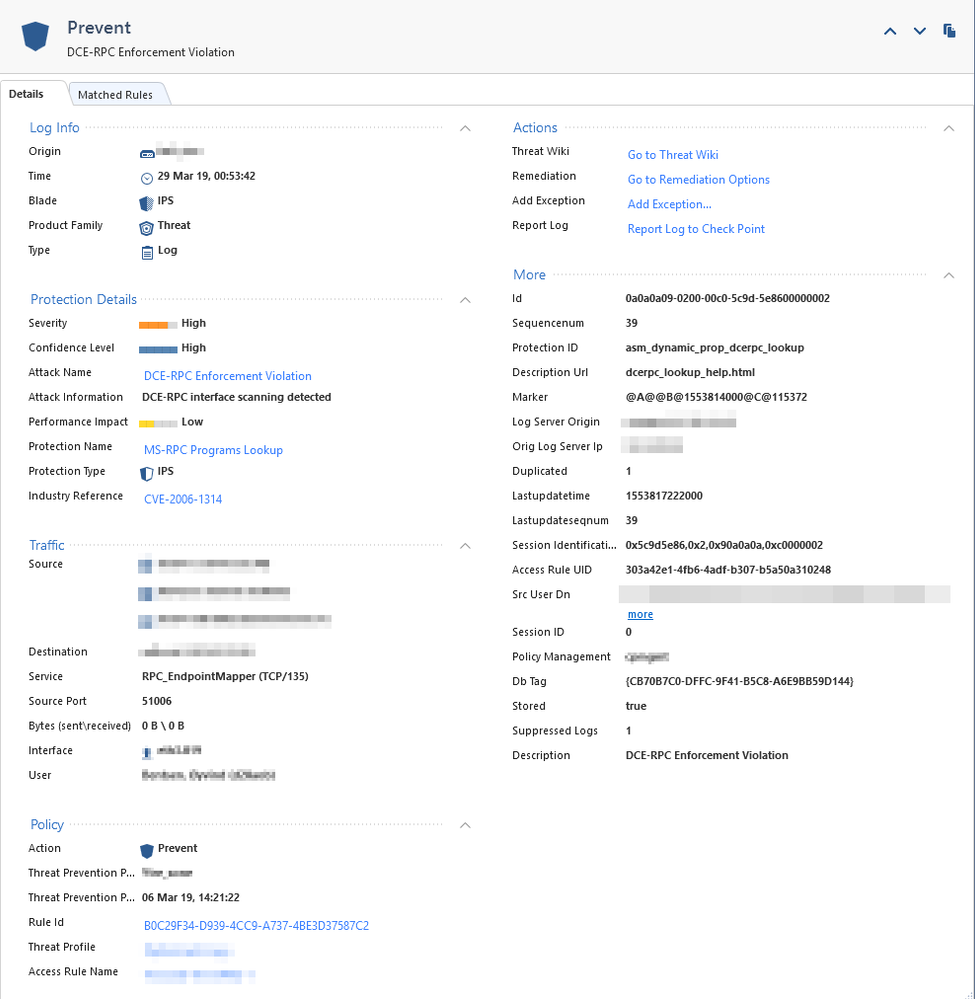Click the orange Severity level bar
Viewport: 975px width, 999px height.
157,325
